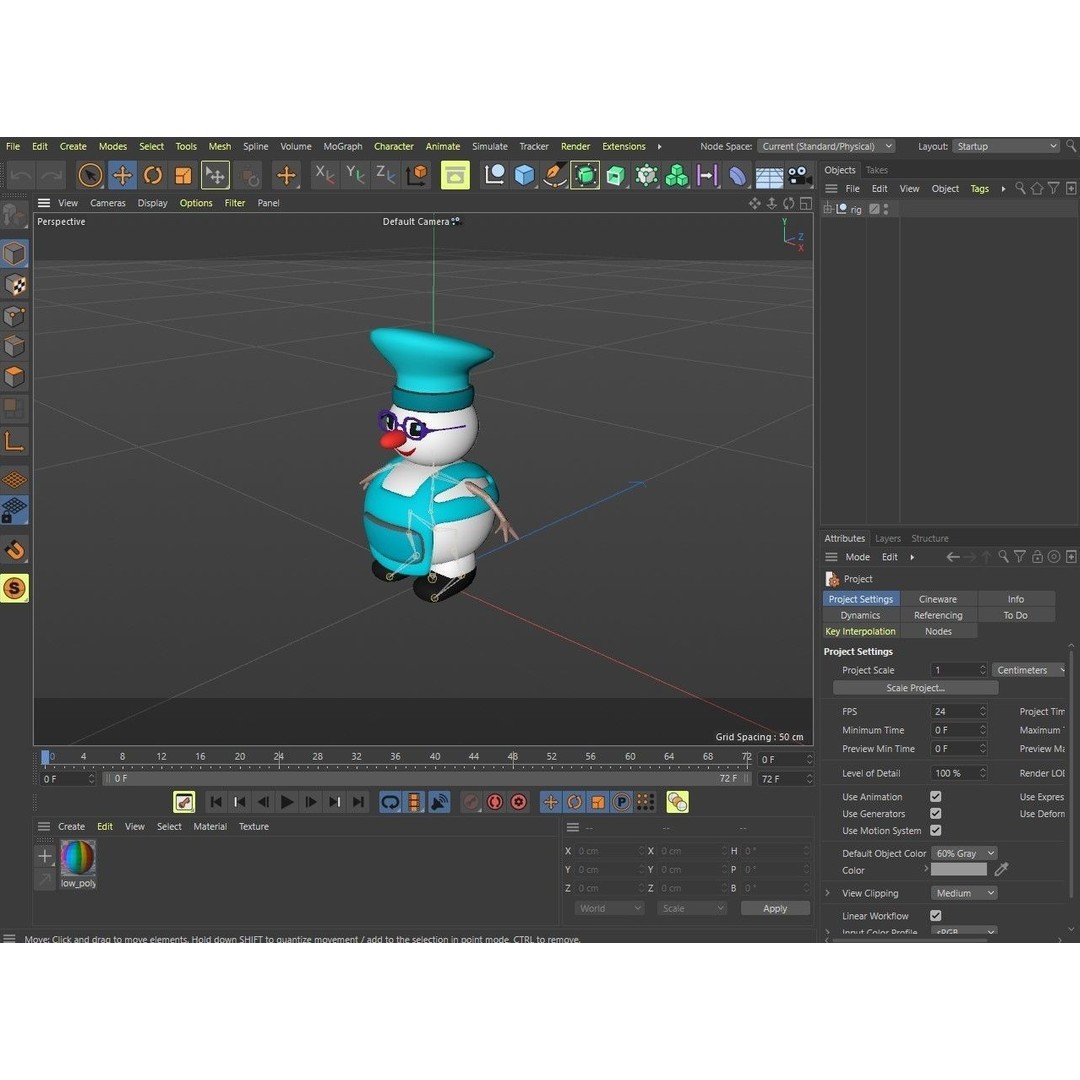Lock movement to the X axis
This screenshot has width=1080, height=1080.
[323, 175]
